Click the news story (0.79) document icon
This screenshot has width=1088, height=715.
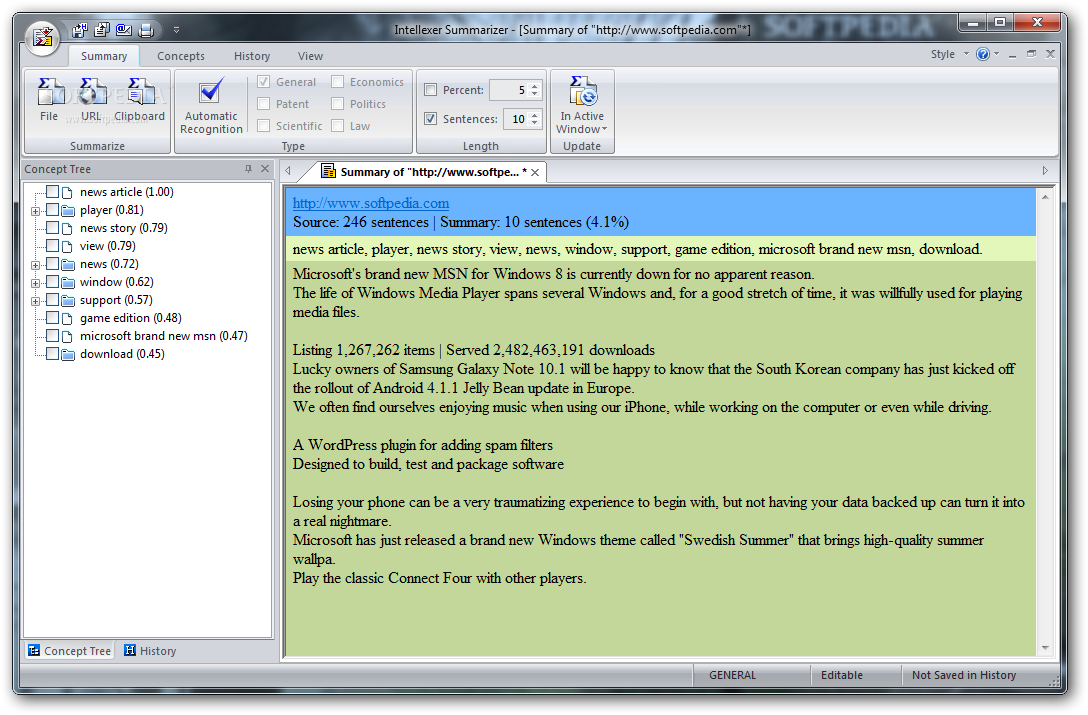pyautogui.click(x=67, y=228)
